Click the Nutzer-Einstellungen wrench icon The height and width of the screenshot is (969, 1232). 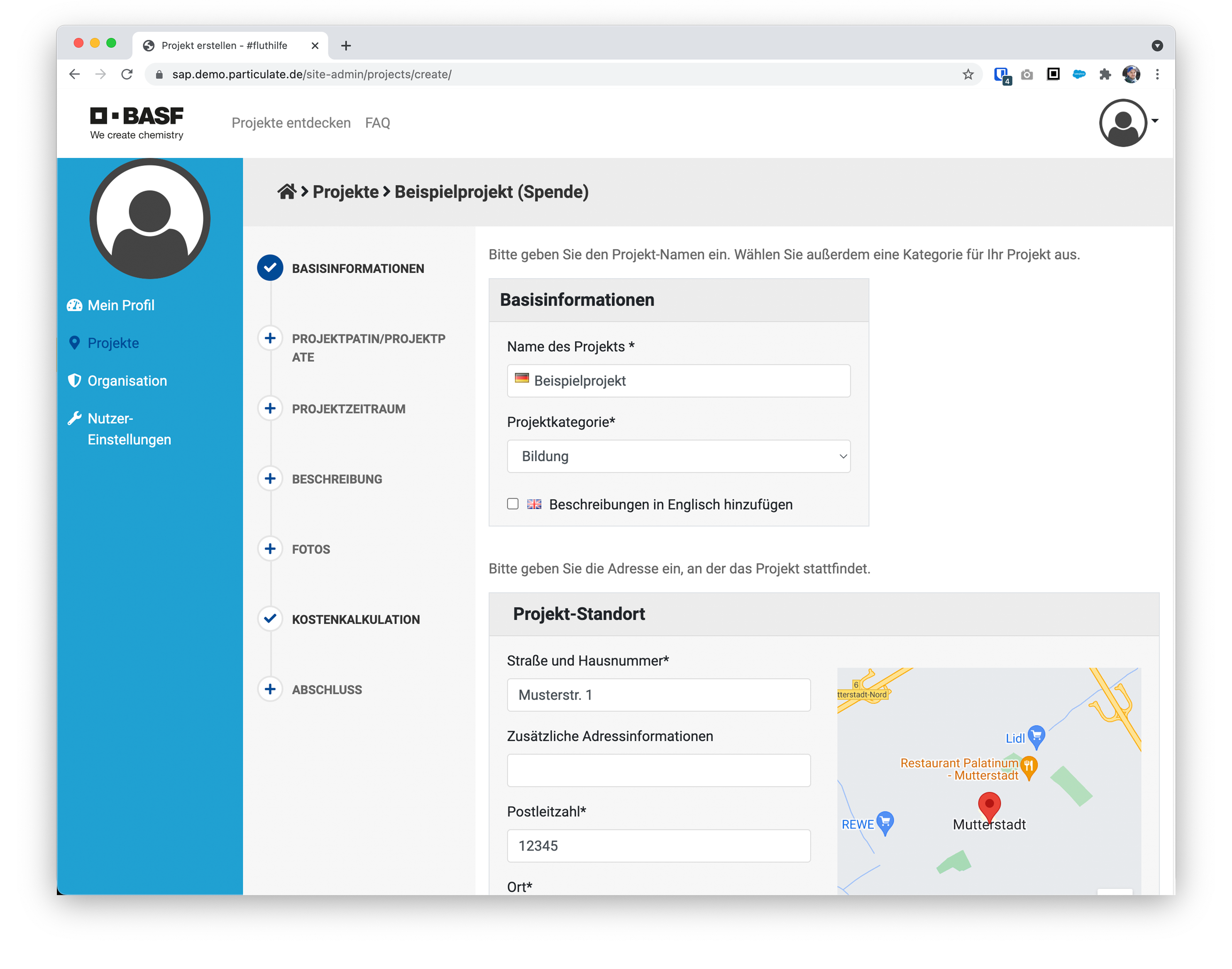click(74, 418)
